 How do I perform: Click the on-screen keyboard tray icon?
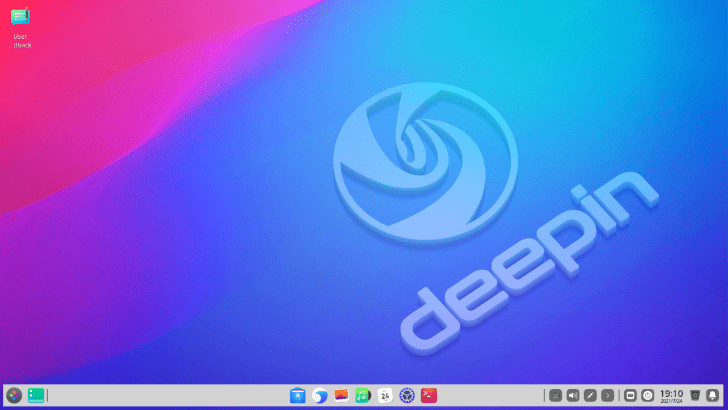(555, 396)
